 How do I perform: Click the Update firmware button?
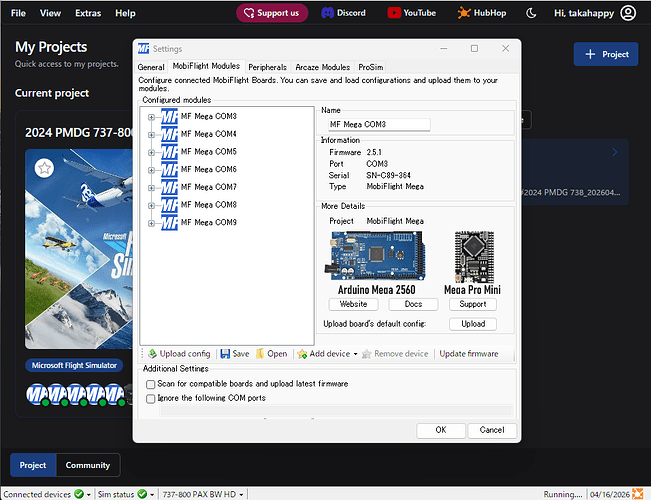click(x=469, y=354)
